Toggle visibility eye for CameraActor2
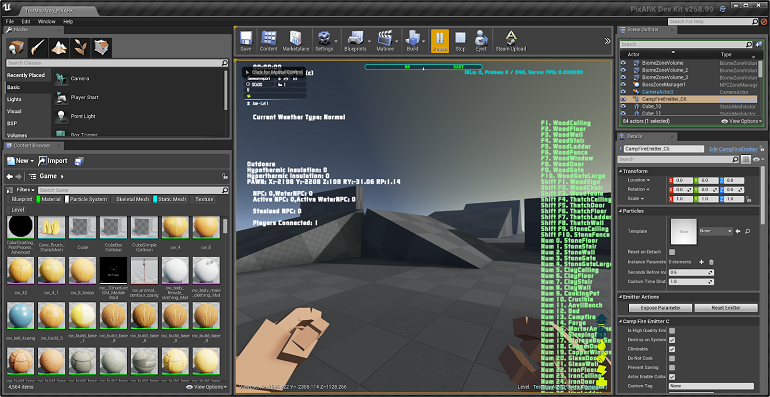The image size is (770, 397). 623,91
